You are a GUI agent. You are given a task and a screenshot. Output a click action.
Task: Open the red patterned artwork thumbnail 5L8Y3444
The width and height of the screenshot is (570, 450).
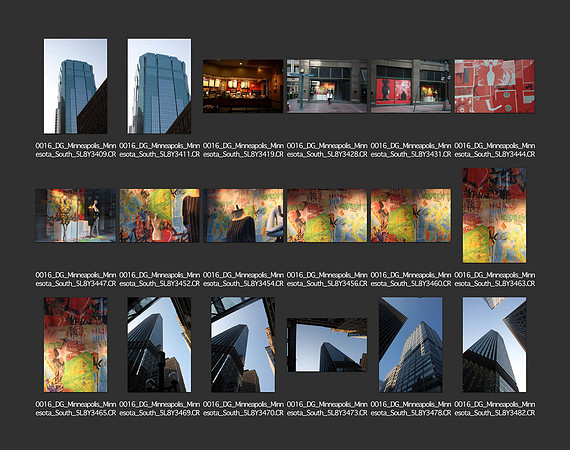click(494, 86)
